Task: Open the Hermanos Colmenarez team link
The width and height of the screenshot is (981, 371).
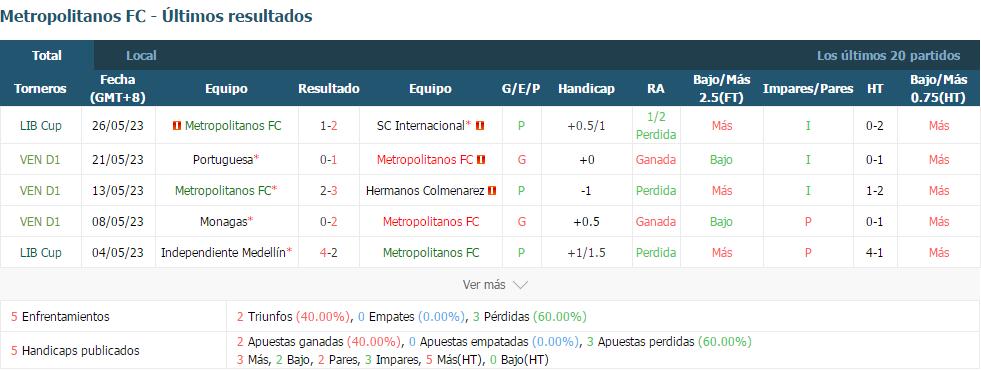Action: click(425, 190)
